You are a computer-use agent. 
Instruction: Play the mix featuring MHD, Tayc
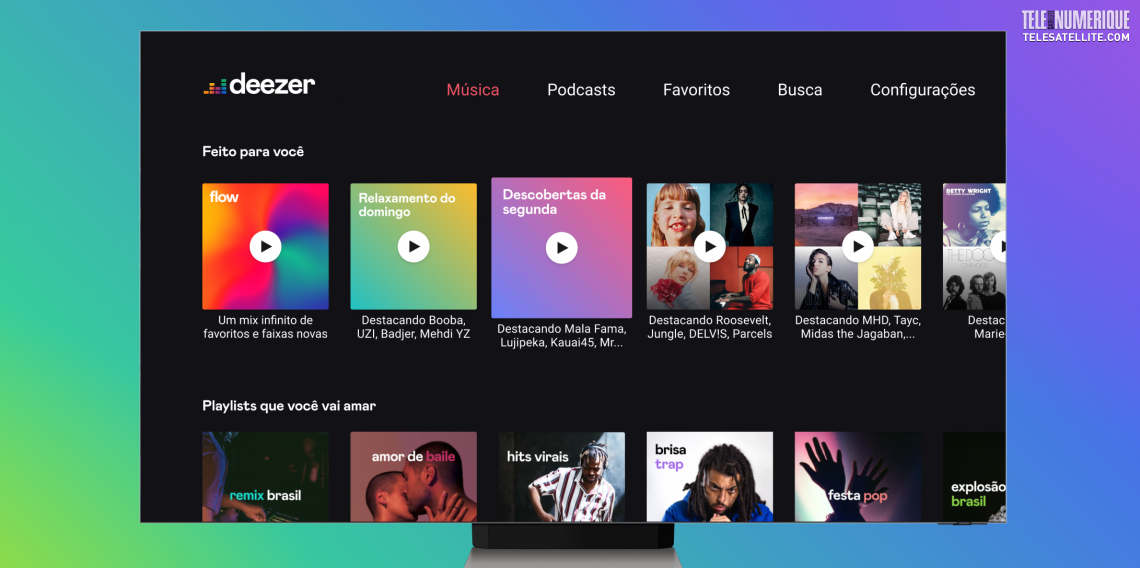coord(858,247)
